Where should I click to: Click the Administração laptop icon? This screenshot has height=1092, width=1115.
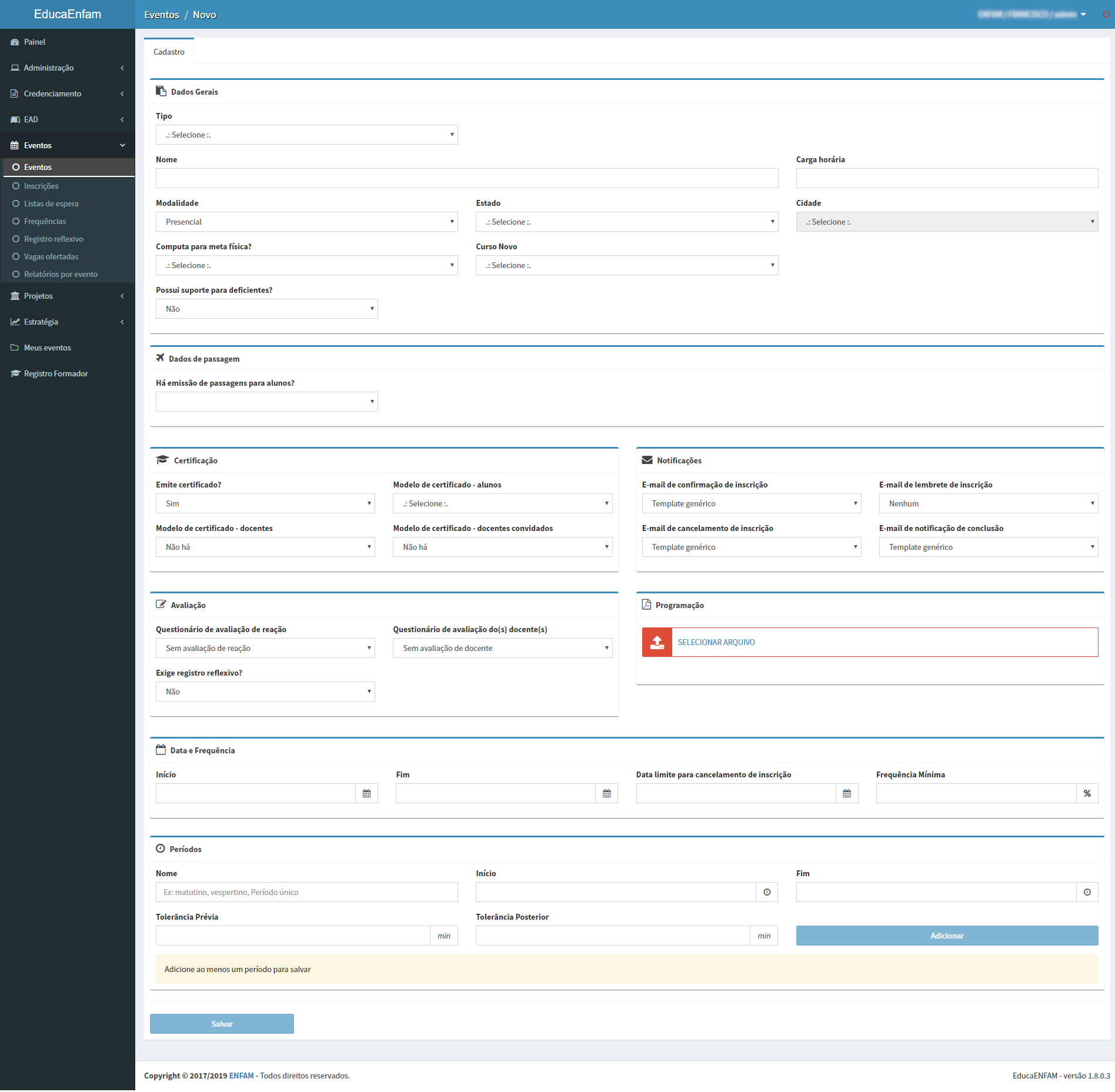pyautogui.click(x=15, y=68)
